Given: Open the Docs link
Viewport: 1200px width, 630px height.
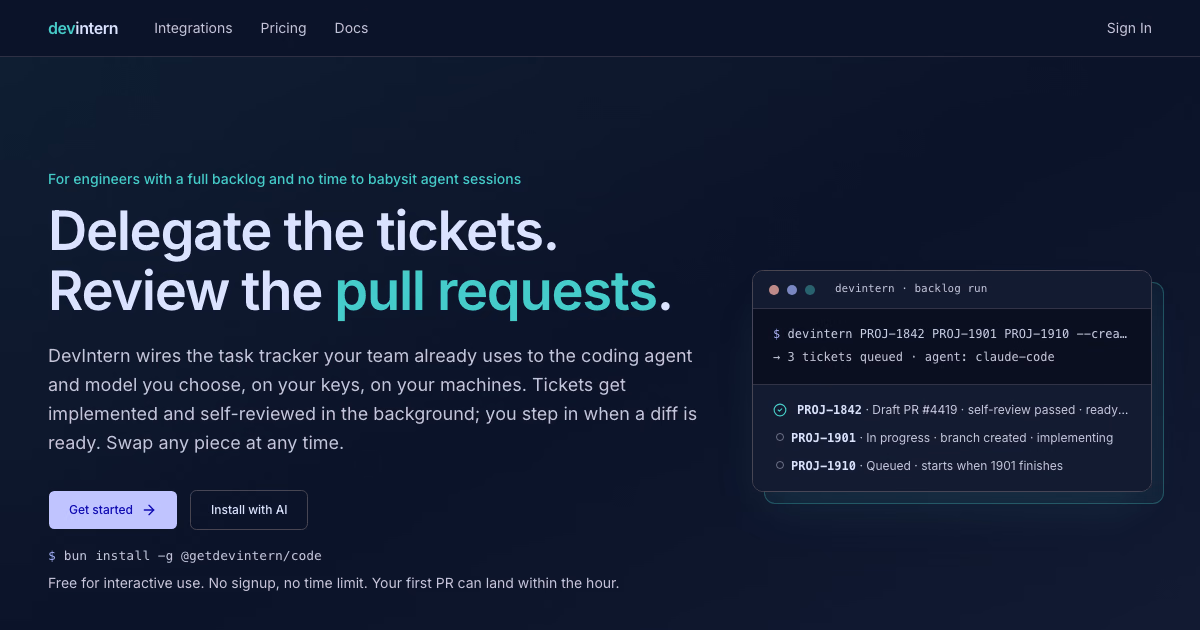Looking at the screenshot, I should coord(351,28).
